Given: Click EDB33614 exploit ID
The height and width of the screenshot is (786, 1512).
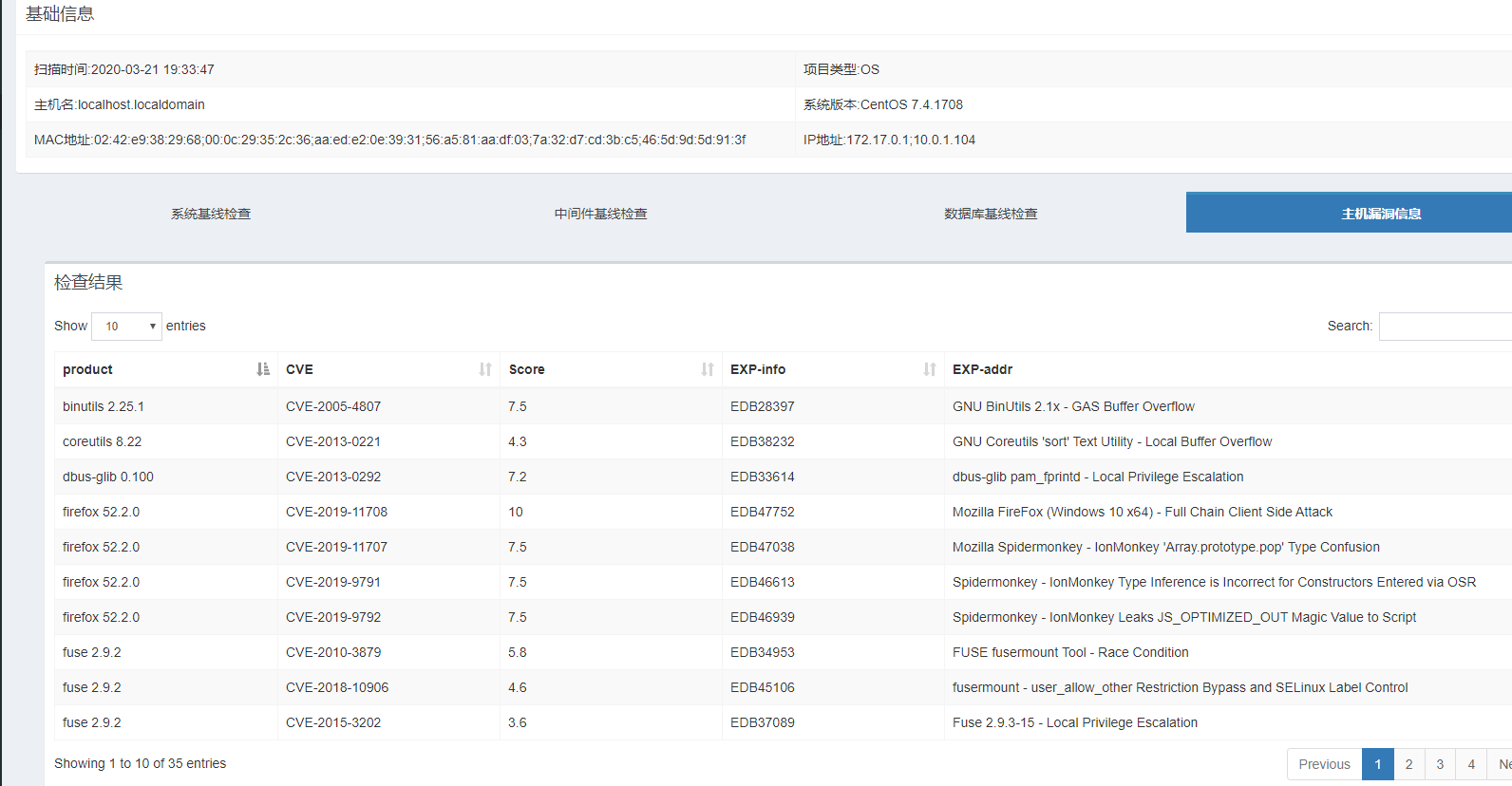Looking at the screenshot, I should point(763,477).
